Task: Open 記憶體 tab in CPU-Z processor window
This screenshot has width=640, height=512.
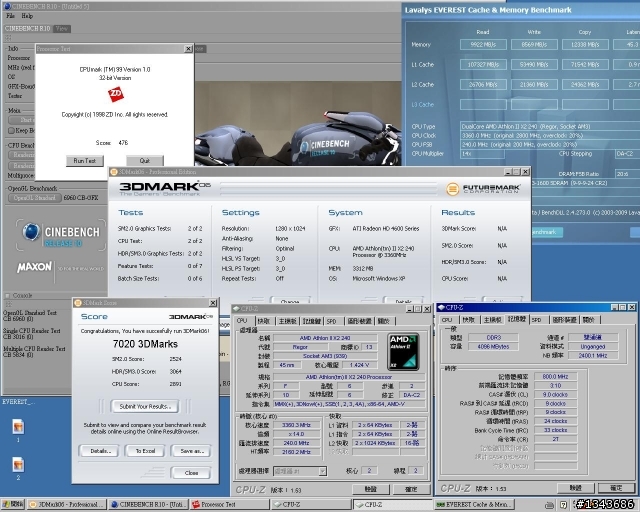Action: (x=311, y=321)
